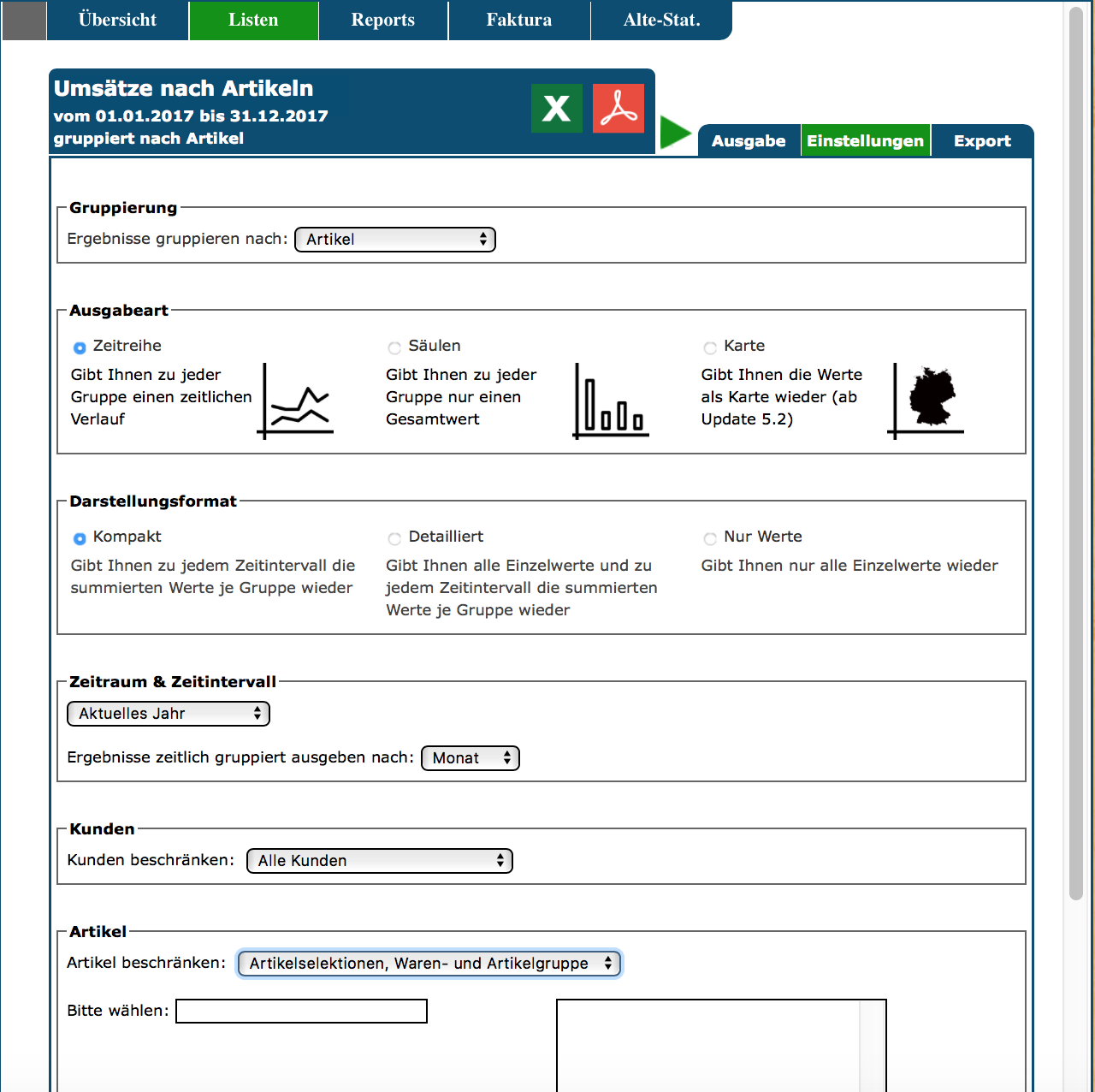This screenshot has height=1092, width=1095.
Task: Open the Export tab
Action: (982, 141)
